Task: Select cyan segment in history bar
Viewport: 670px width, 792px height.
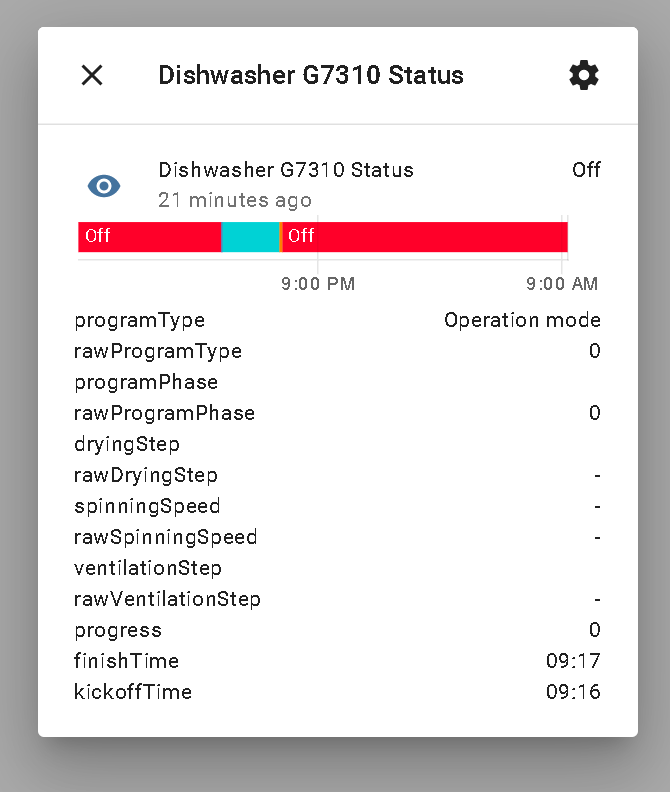Action: (x=250, y=236)
